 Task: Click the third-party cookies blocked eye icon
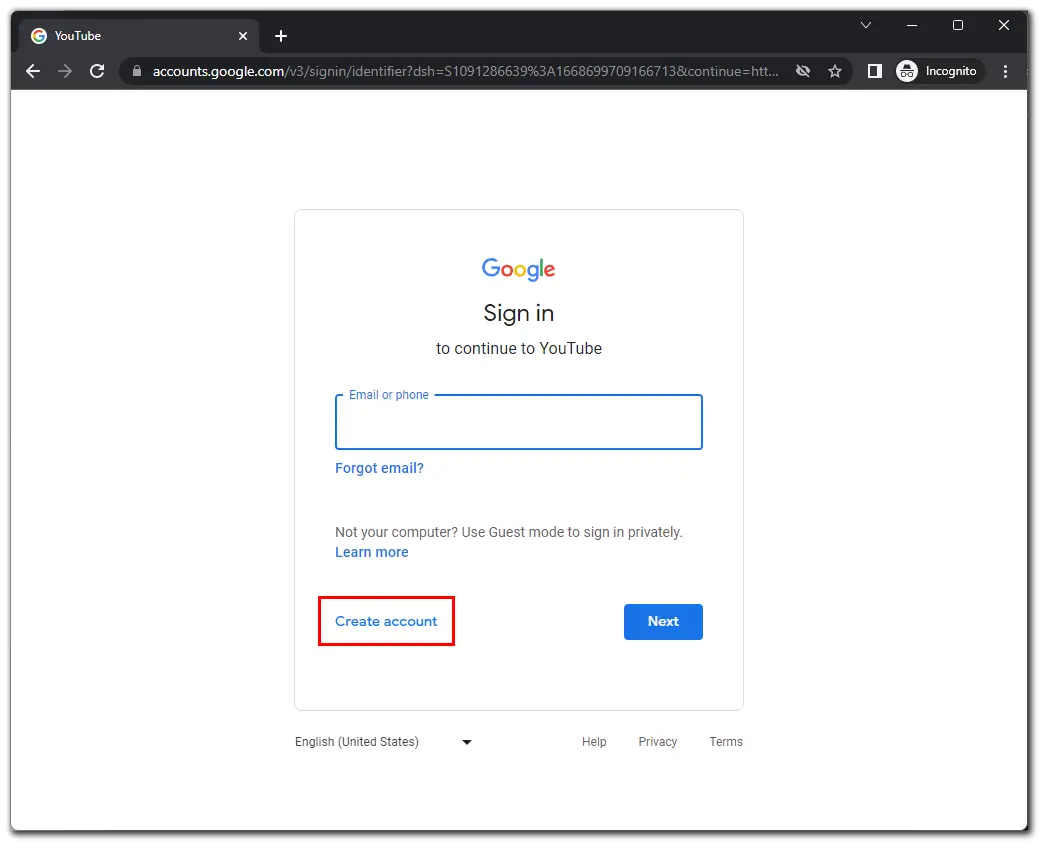[x=803, y=71]
